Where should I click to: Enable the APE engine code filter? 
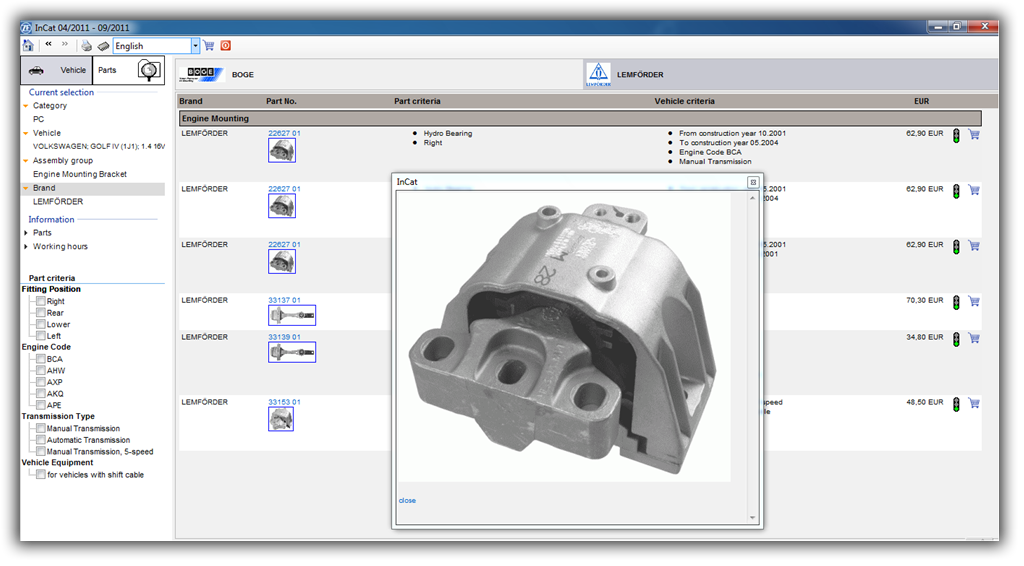[x=40, y=405]
